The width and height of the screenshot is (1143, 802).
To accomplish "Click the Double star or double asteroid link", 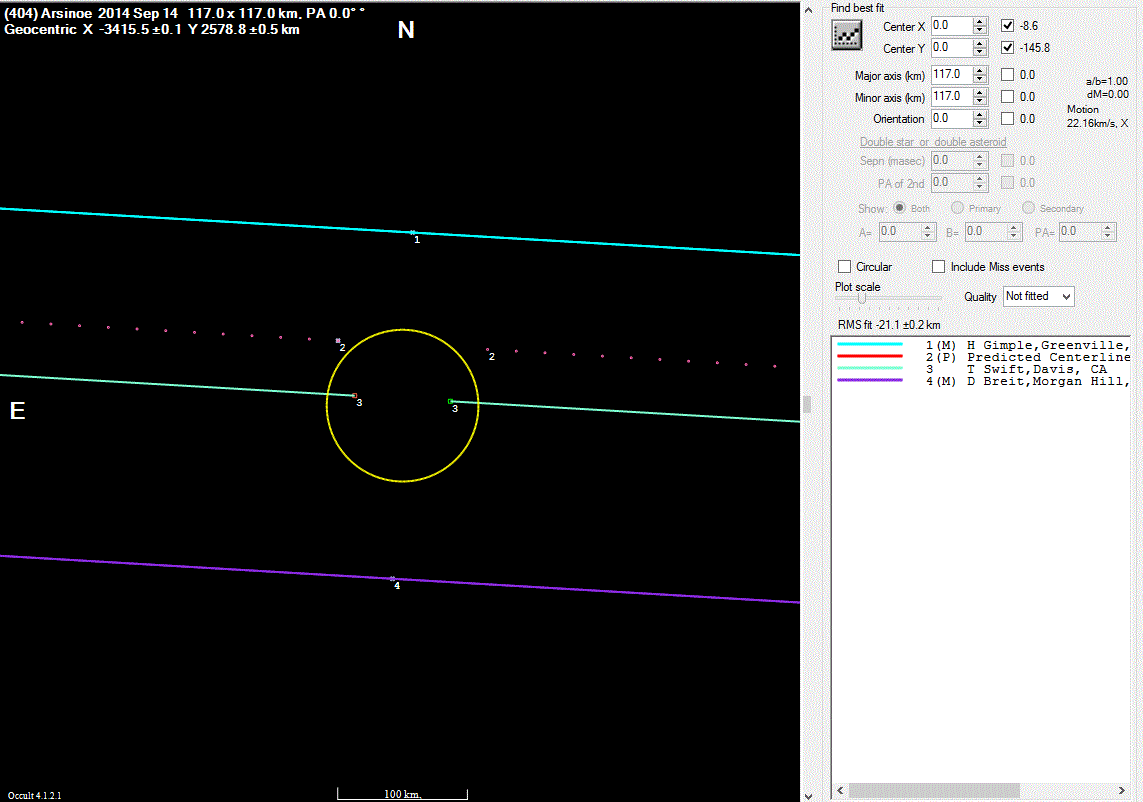I will pyautogui.click(x=933, y=142).
